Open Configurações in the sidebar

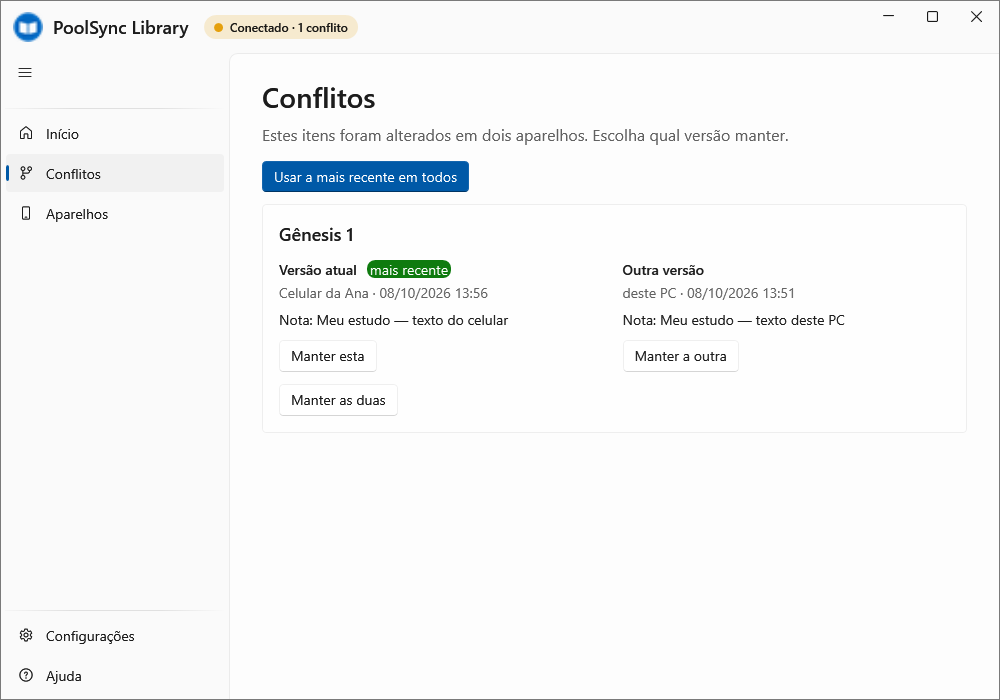(115, 636)
